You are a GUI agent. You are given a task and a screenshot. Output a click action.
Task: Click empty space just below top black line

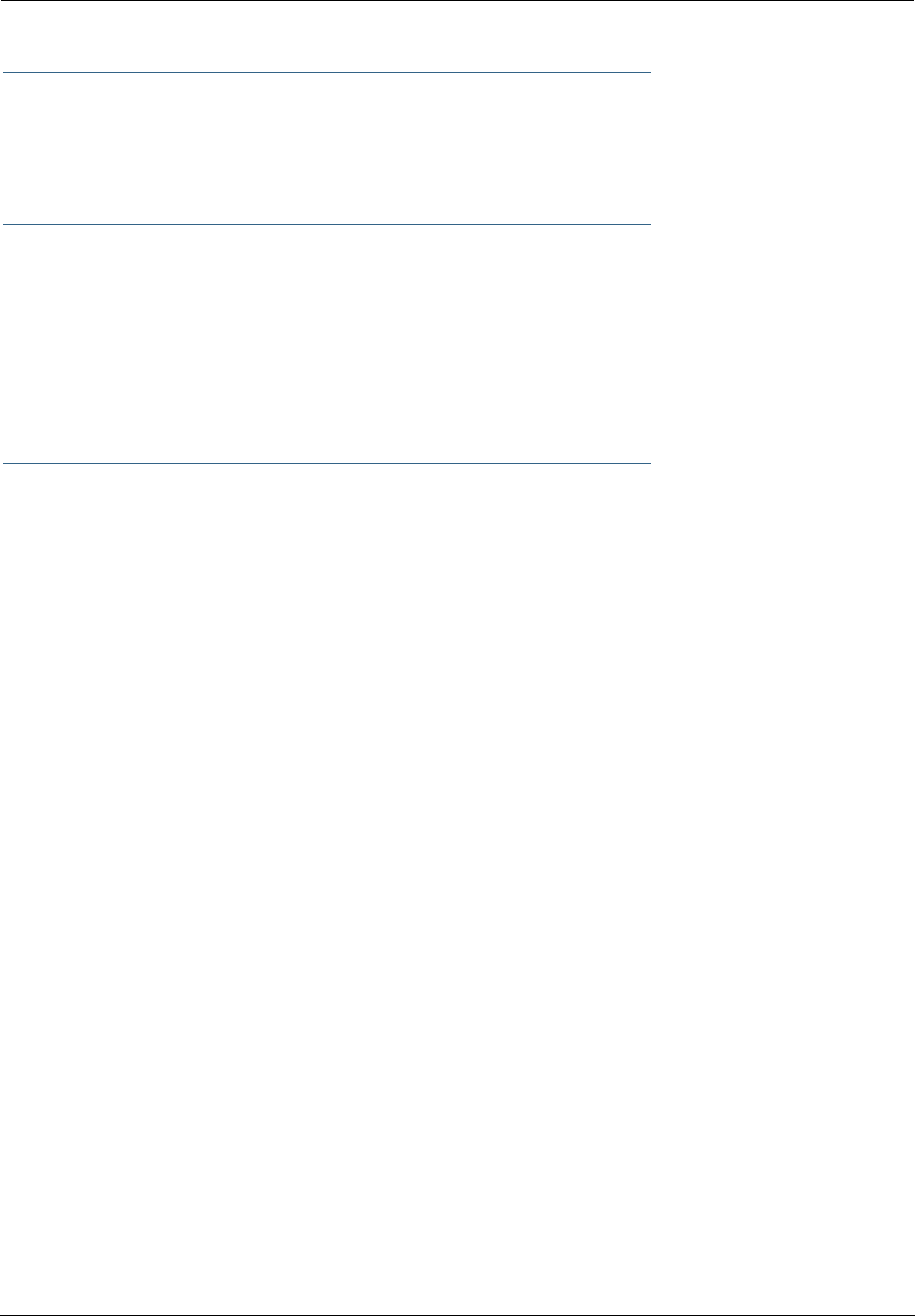[457, 14]
